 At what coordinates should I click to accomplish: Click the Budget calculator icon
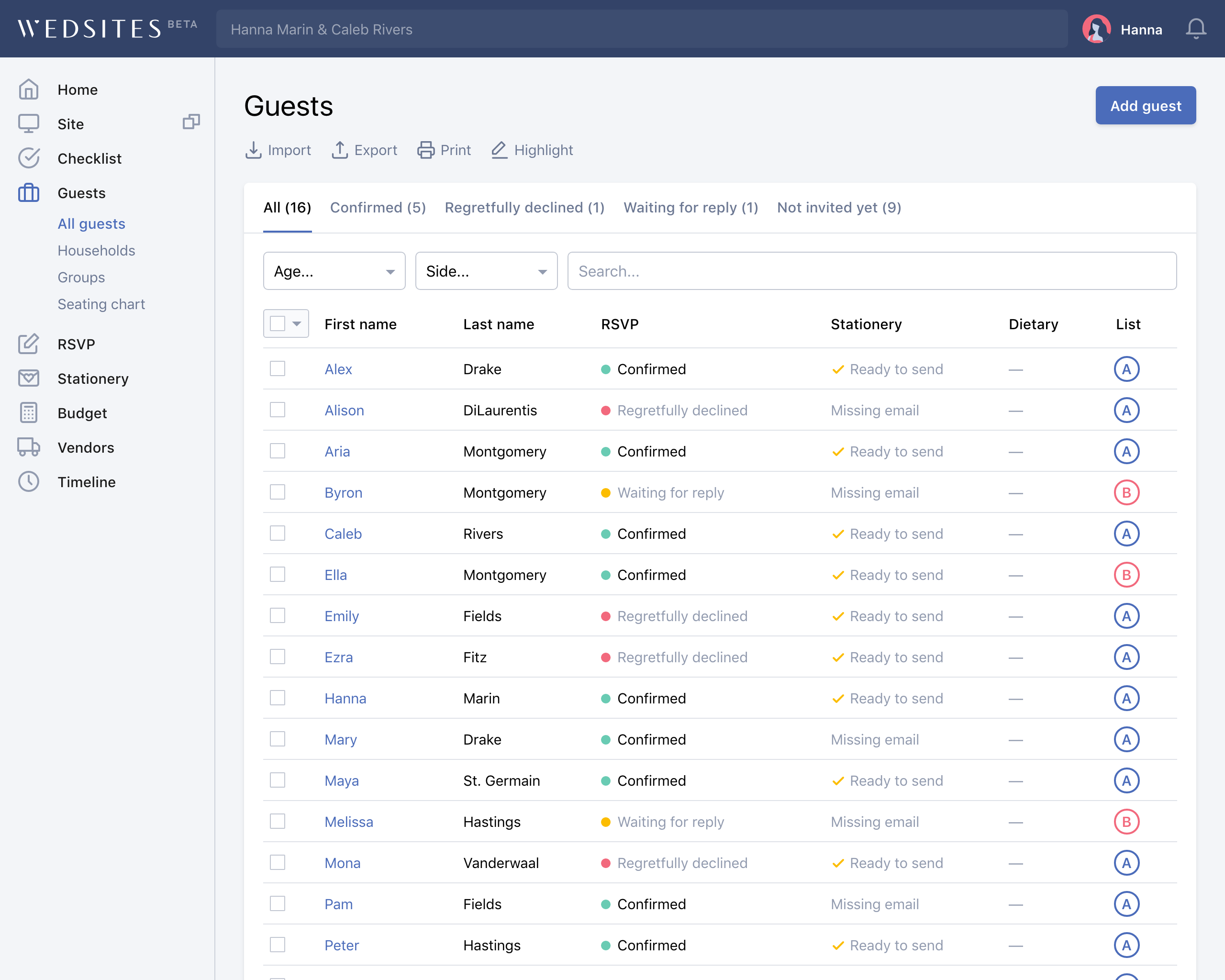(28, 412)
